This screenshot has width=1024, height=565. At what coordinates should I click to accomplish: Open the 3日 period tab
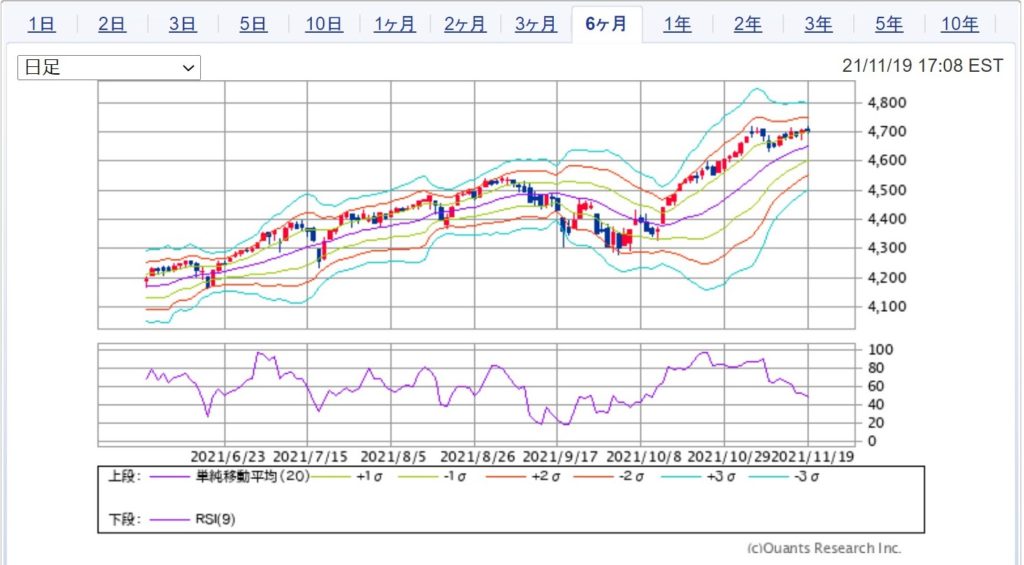tap(182, 25)
